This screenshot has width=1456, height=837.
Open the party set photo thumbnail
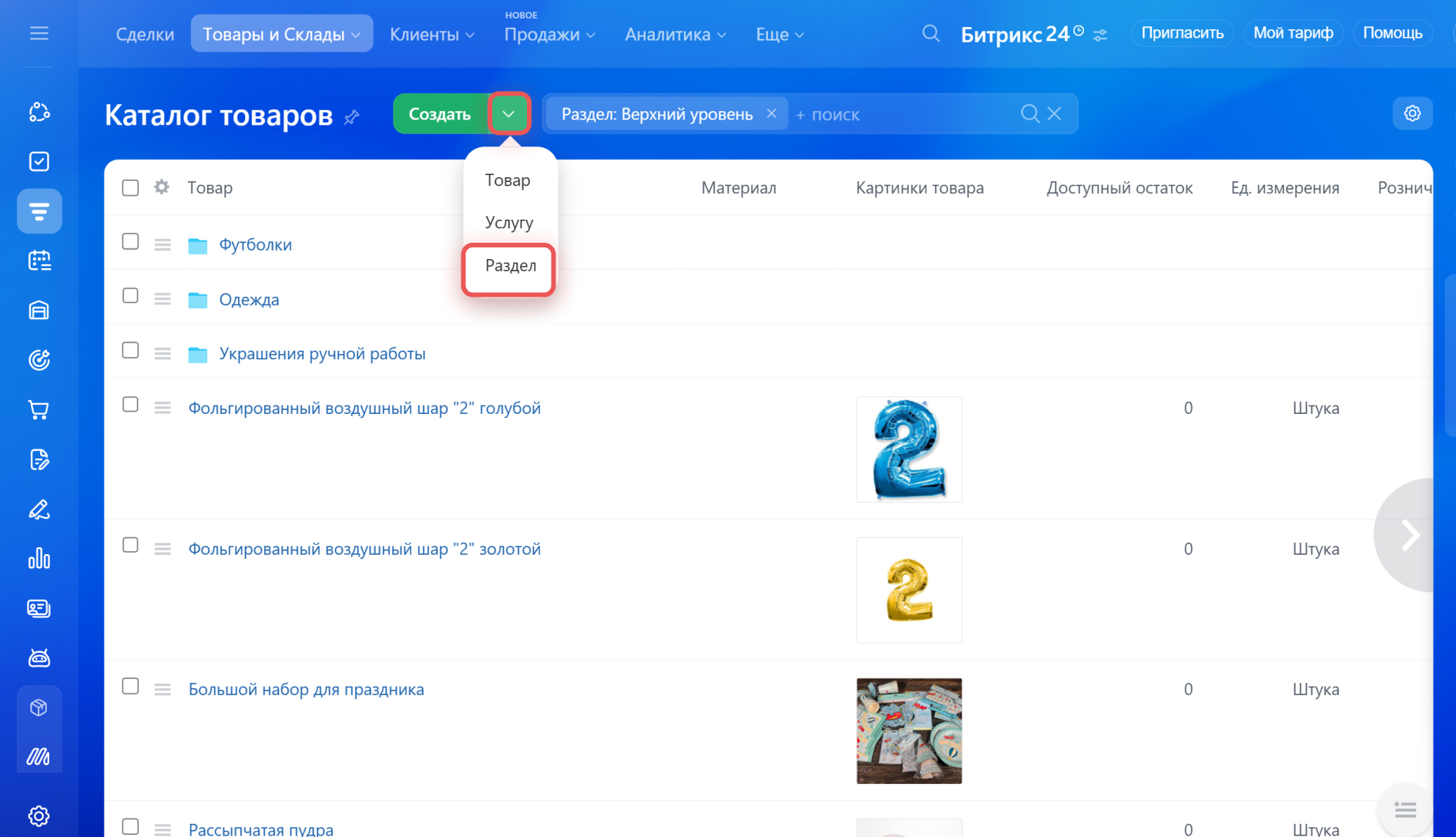[909, 731]
